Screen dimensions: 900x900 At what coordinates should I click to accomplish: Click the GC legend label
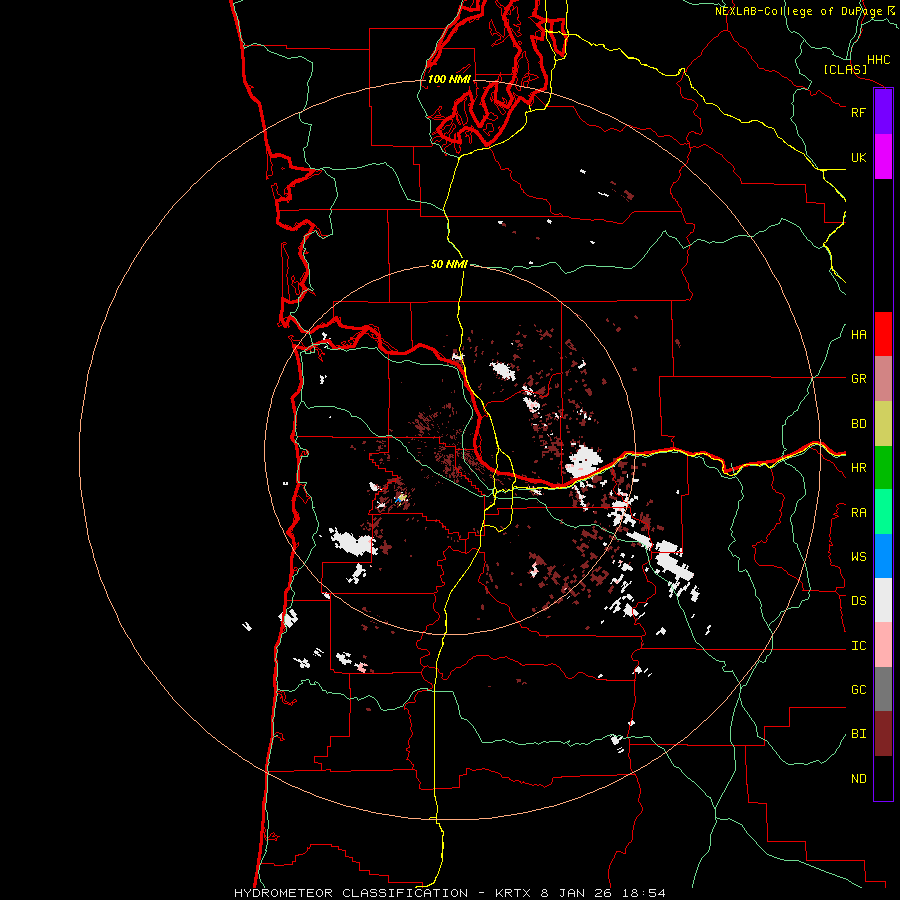[x=858, y=690]
